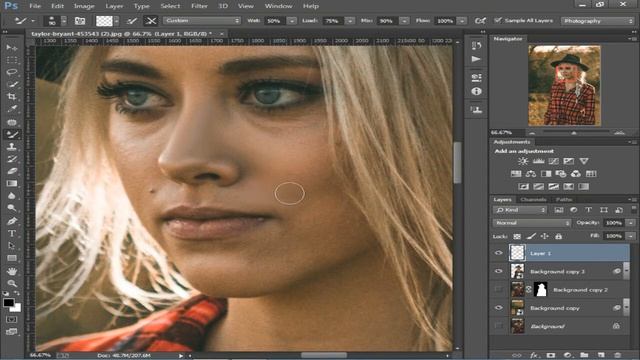Open the Mix percentage dropdown arrow
The image size is (640, 360).
tap(404, 21)
